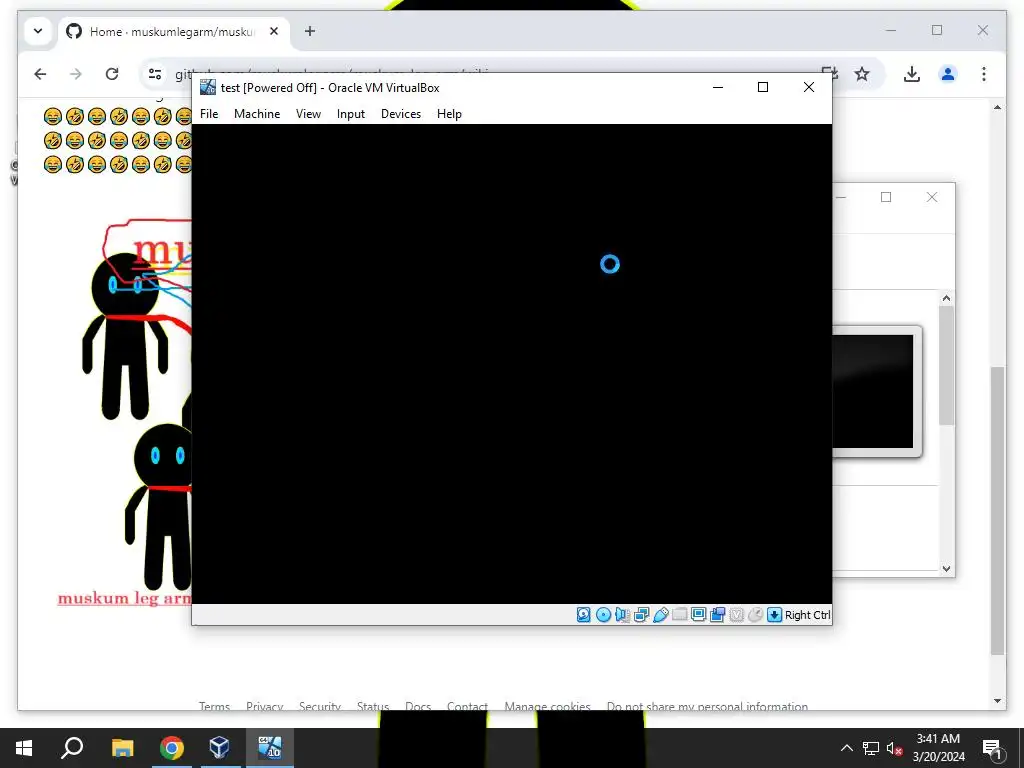Open VirtualBox Manager cube icon on taskbar
The image size is (1024, 768).
pos(219,748)
